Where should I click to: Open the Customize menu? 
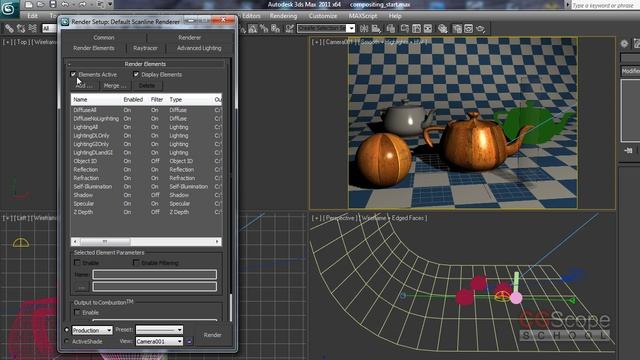tap(323, 16)
